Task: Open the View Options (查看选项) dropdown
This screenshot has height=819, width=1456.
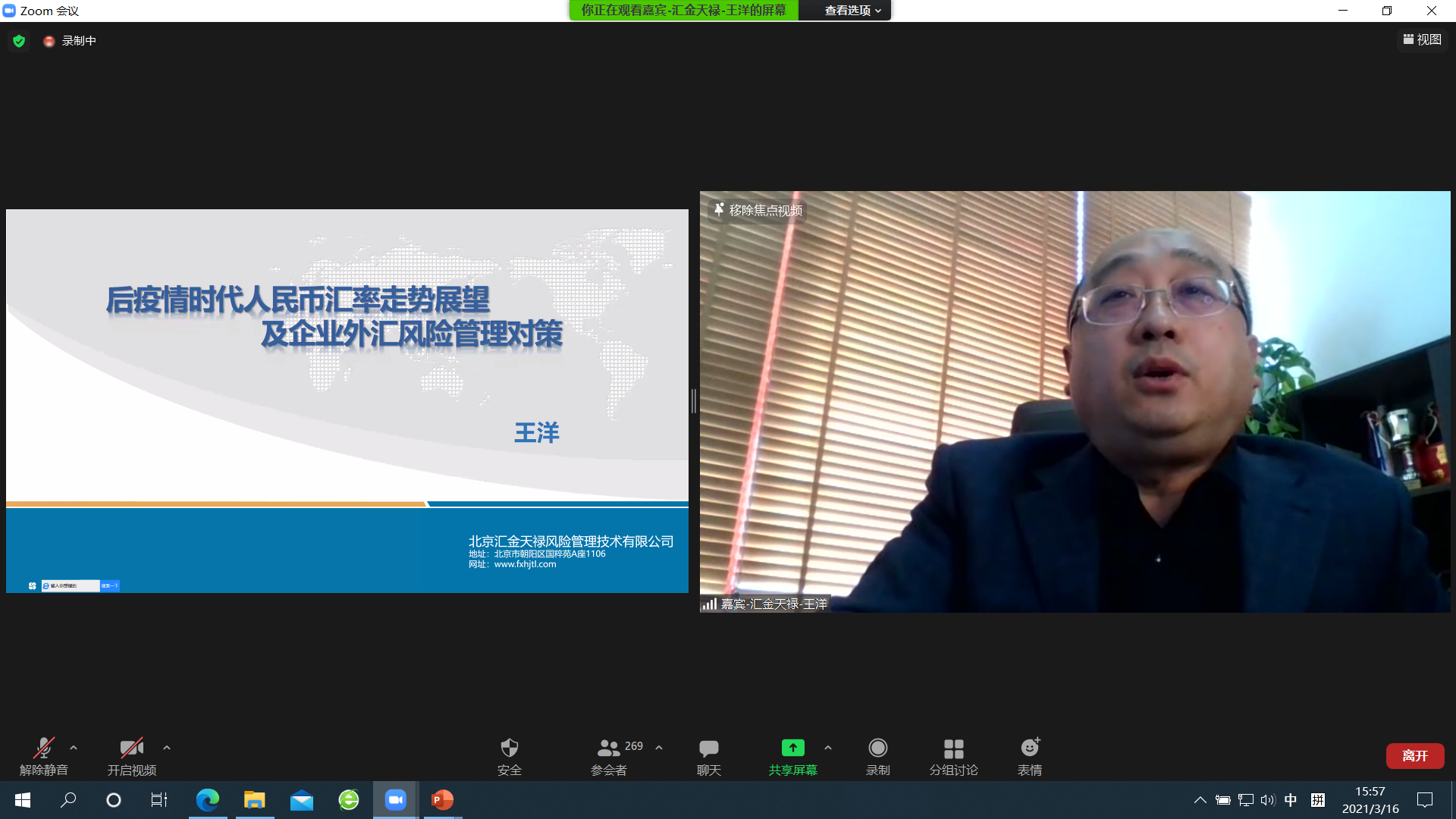Action: click(x=852, y=11)
